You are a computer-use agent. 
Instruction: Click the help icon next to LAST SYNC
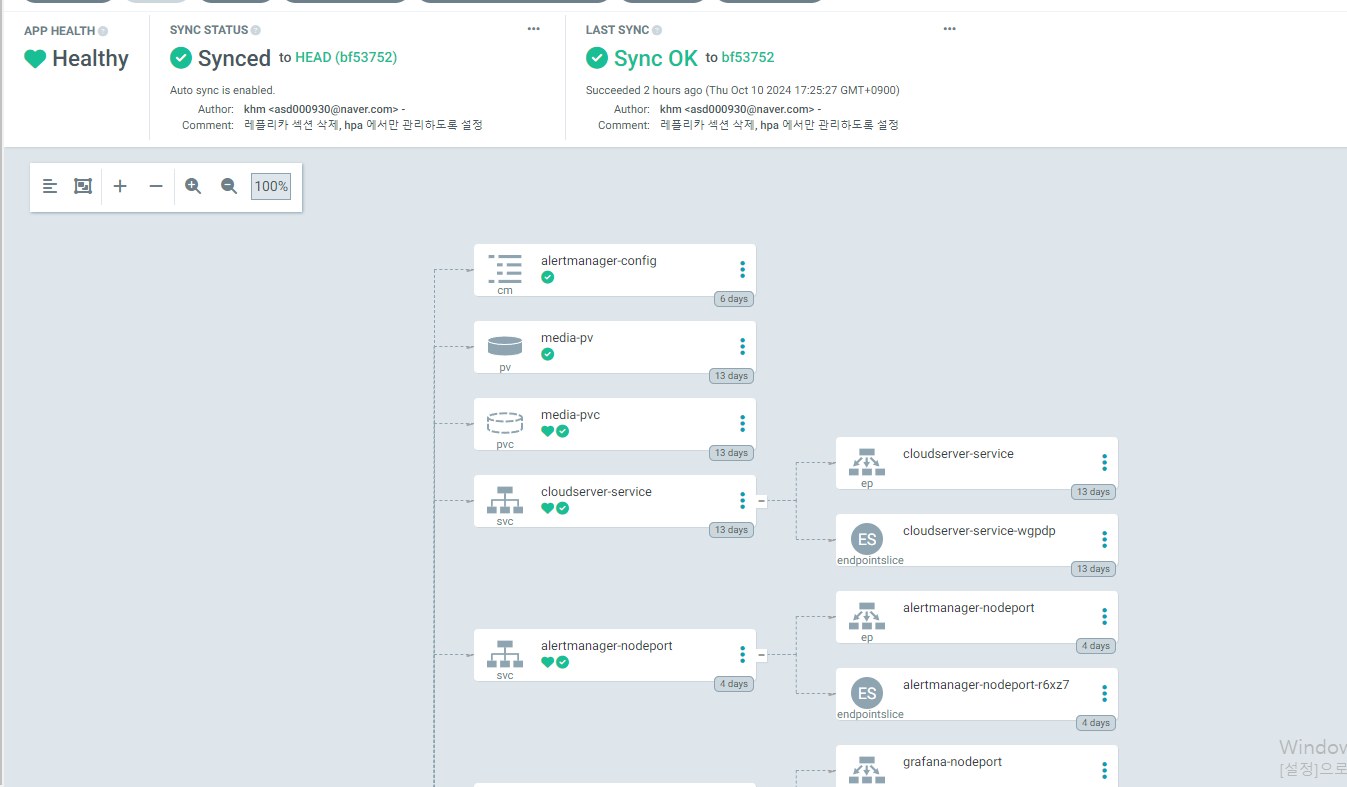657,31
